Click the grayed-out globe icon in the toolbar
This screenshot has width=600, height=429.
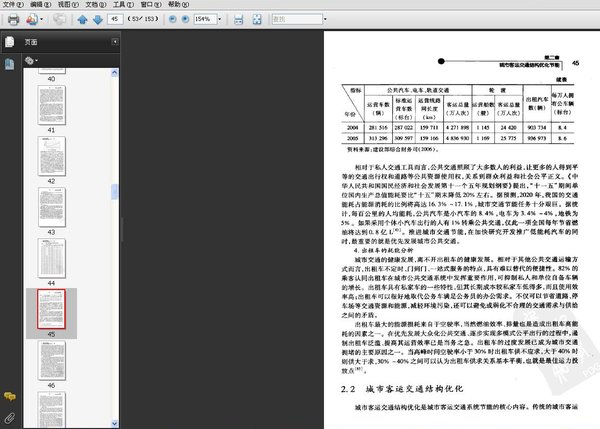click(60, 19)
